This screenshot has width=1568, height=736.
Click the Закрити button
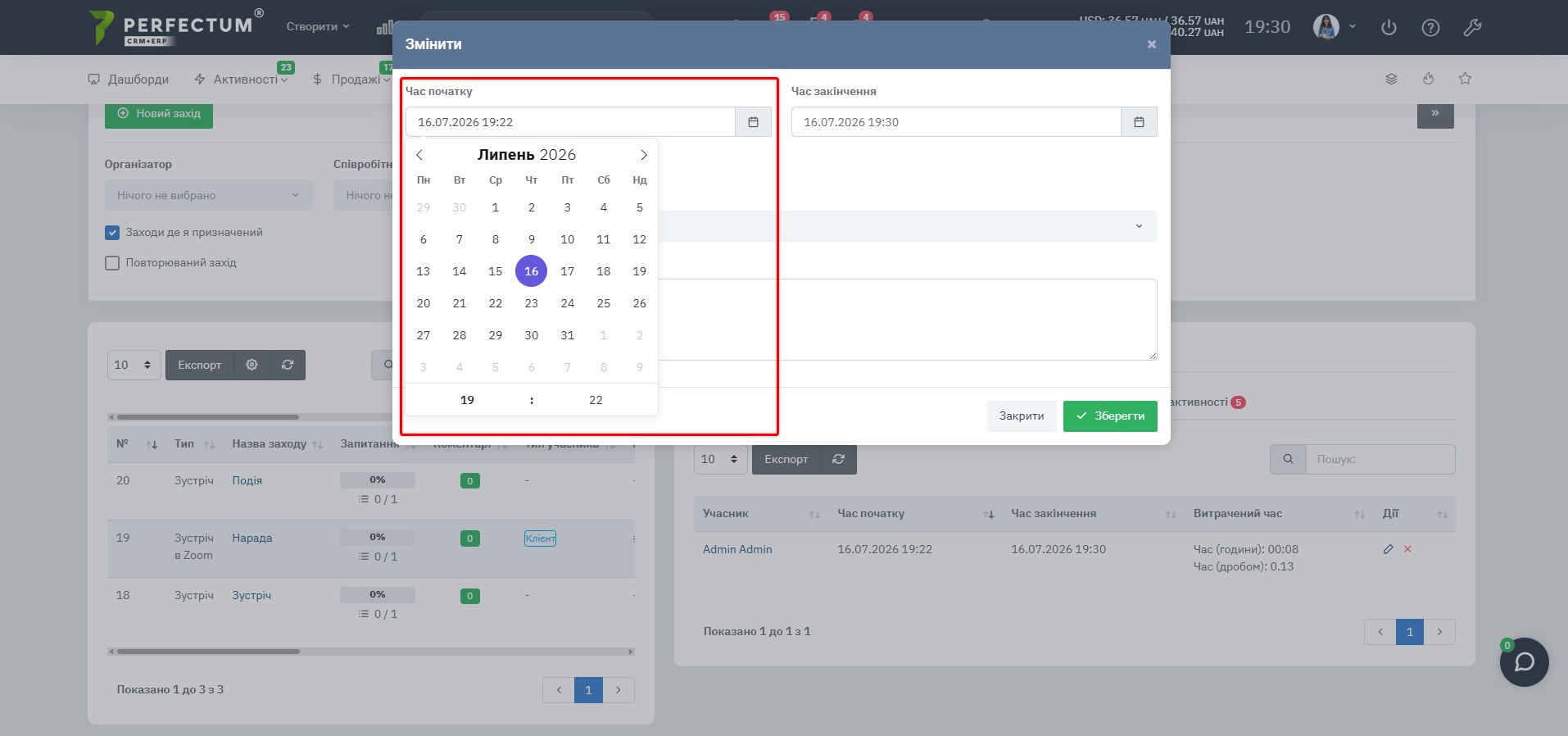click(x=1021, y=416)
